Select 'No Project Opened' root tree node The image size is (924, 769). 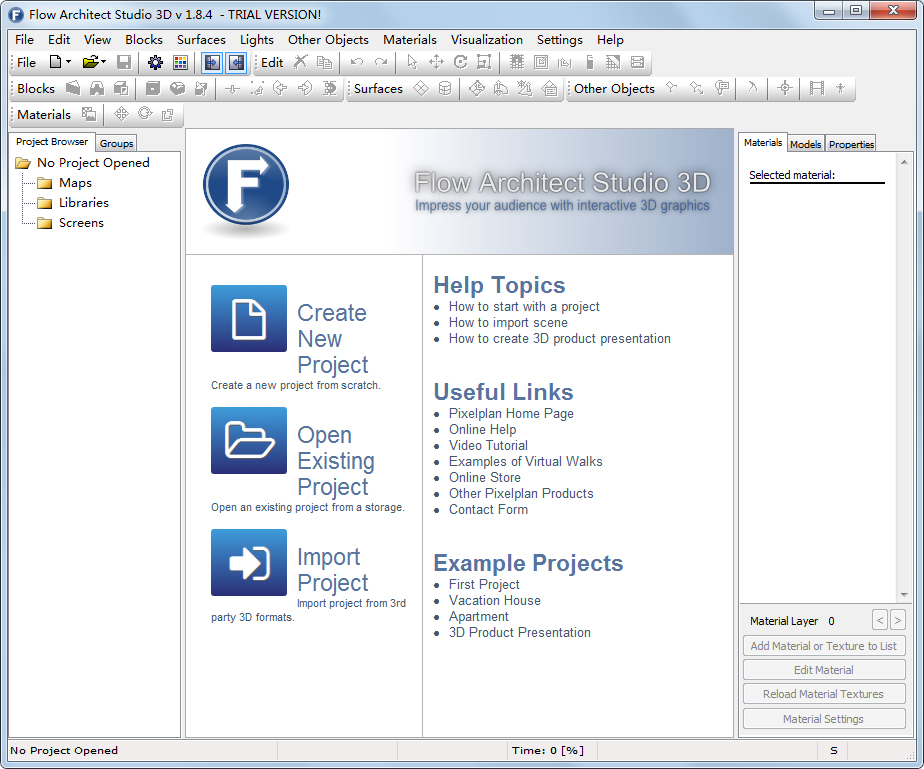tap(93, 163)
